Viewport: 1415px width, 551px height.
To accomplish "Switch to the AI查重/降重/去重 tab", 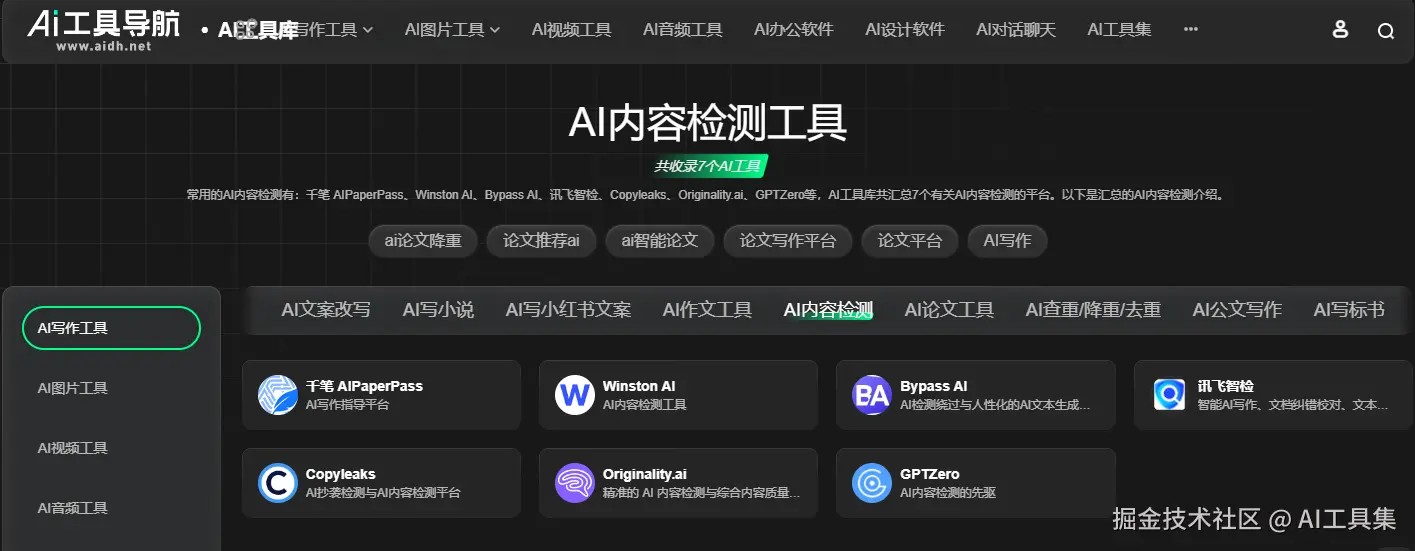I will pyautogui.click(x=1093, y=310).
